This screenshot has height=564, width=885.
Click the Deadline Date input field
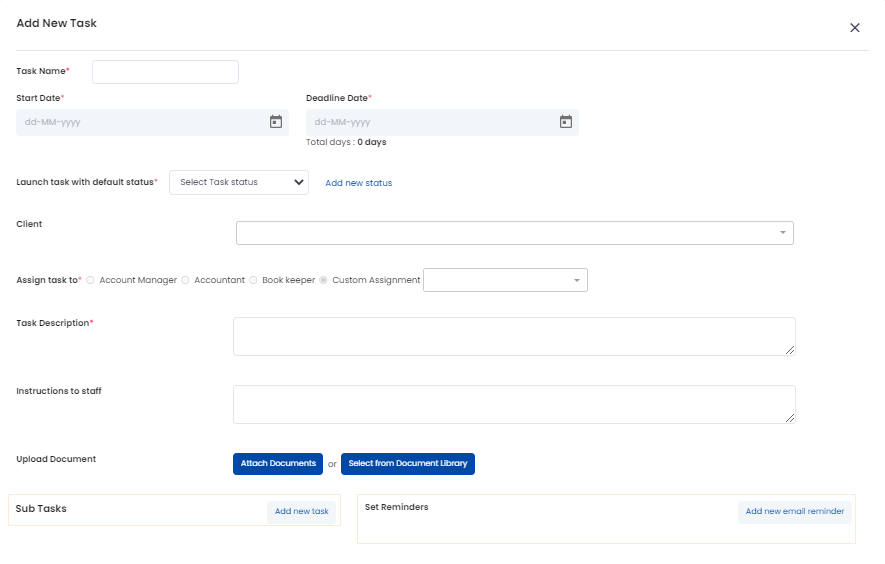pyautogui.click(x=442, y=122)
